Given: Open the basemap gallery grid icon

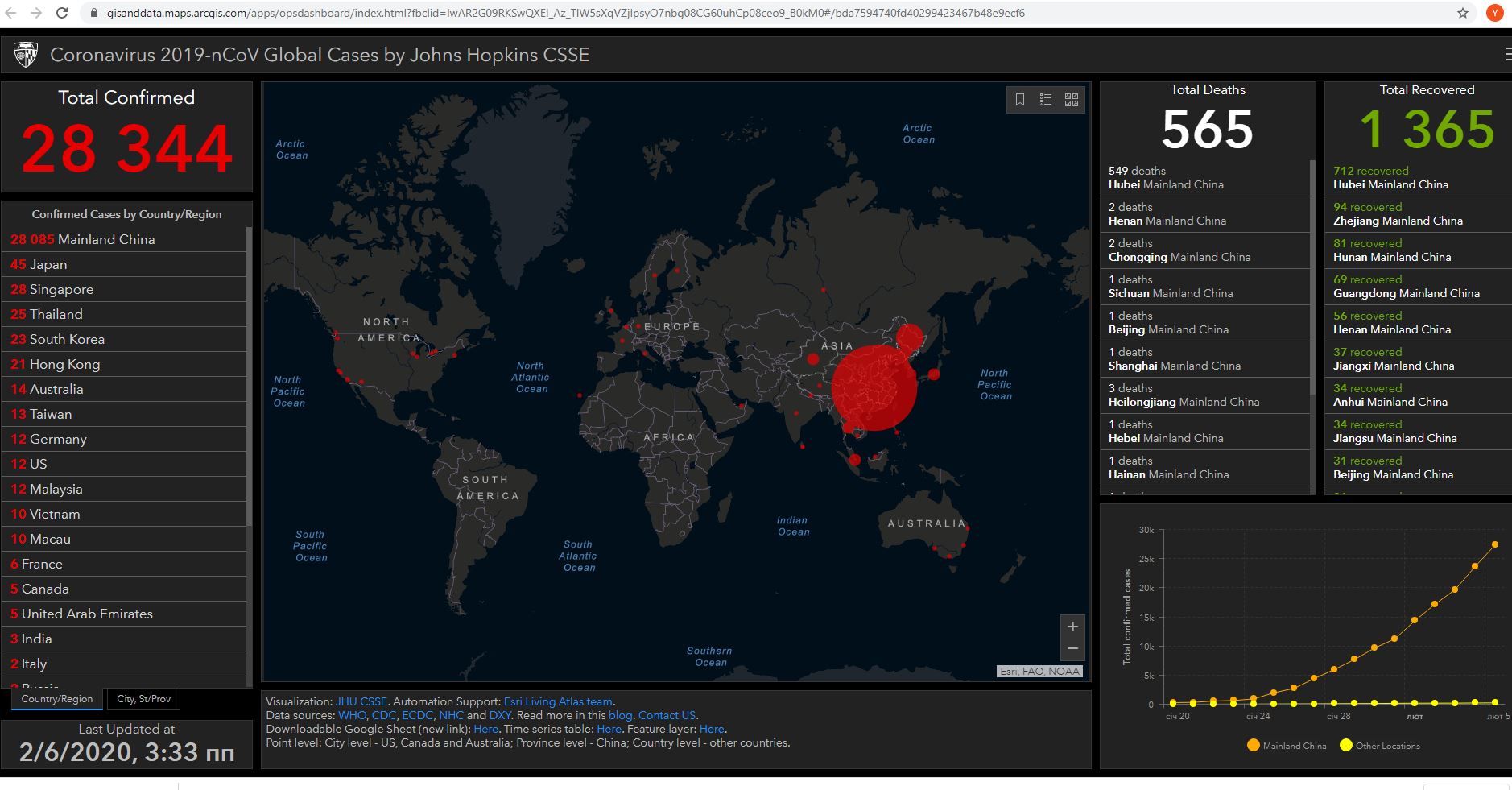Looking at the screenshot, I should click(1072, 100).
